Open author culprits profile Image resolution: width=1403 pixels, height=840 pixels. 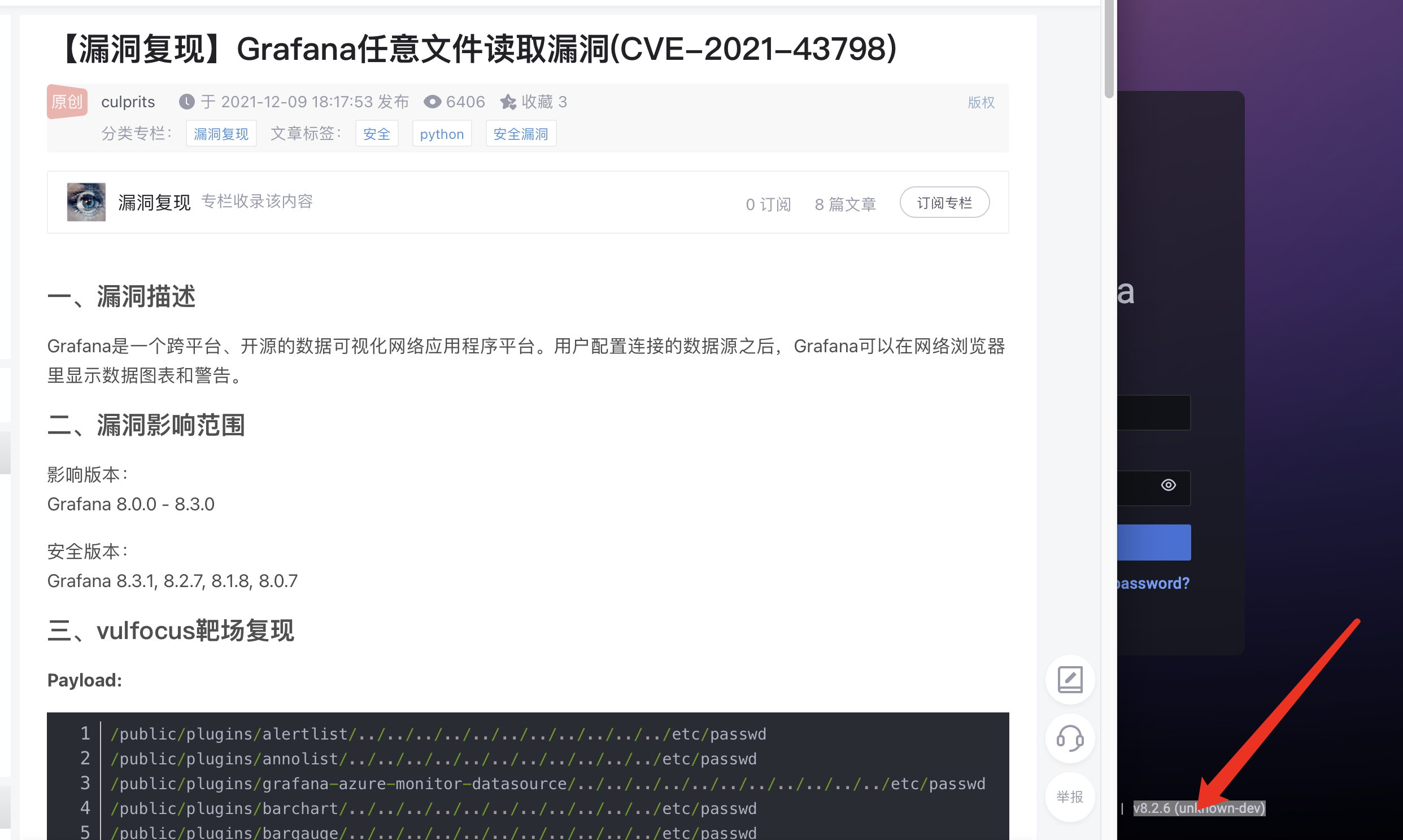[x=128, y=102]
